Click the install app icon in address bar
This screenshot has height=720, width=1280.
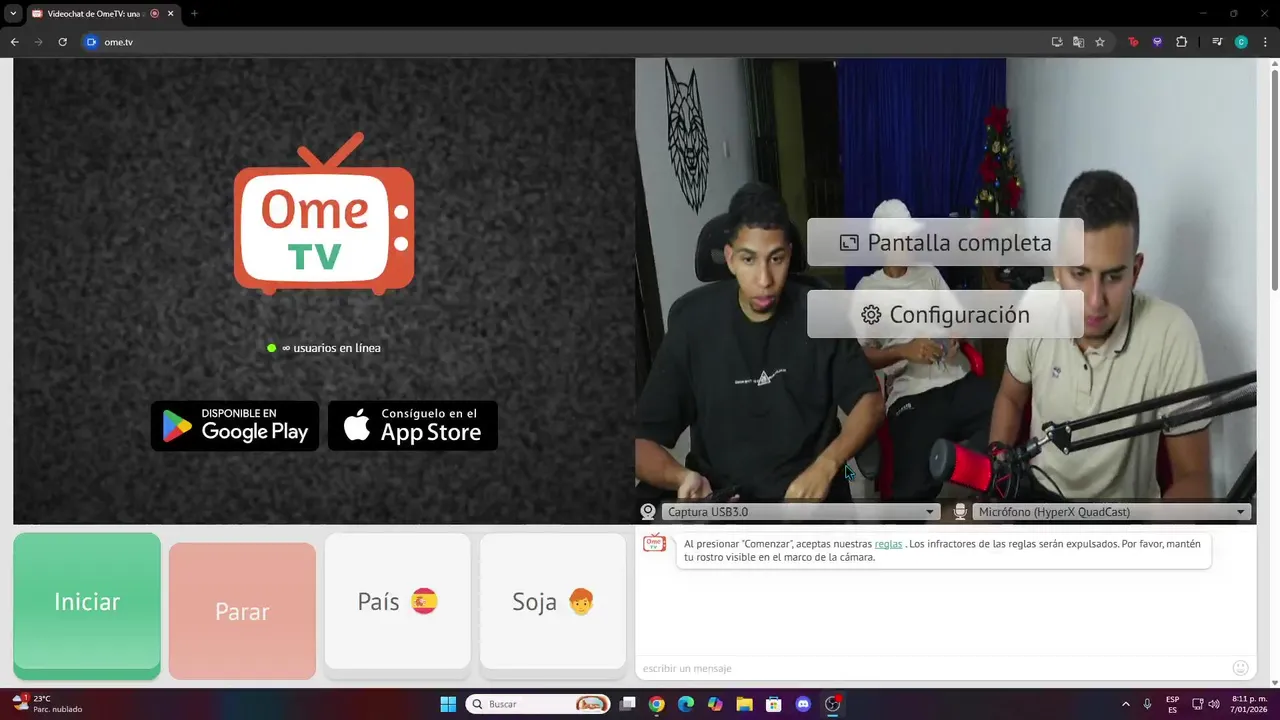pos(1057,42)
